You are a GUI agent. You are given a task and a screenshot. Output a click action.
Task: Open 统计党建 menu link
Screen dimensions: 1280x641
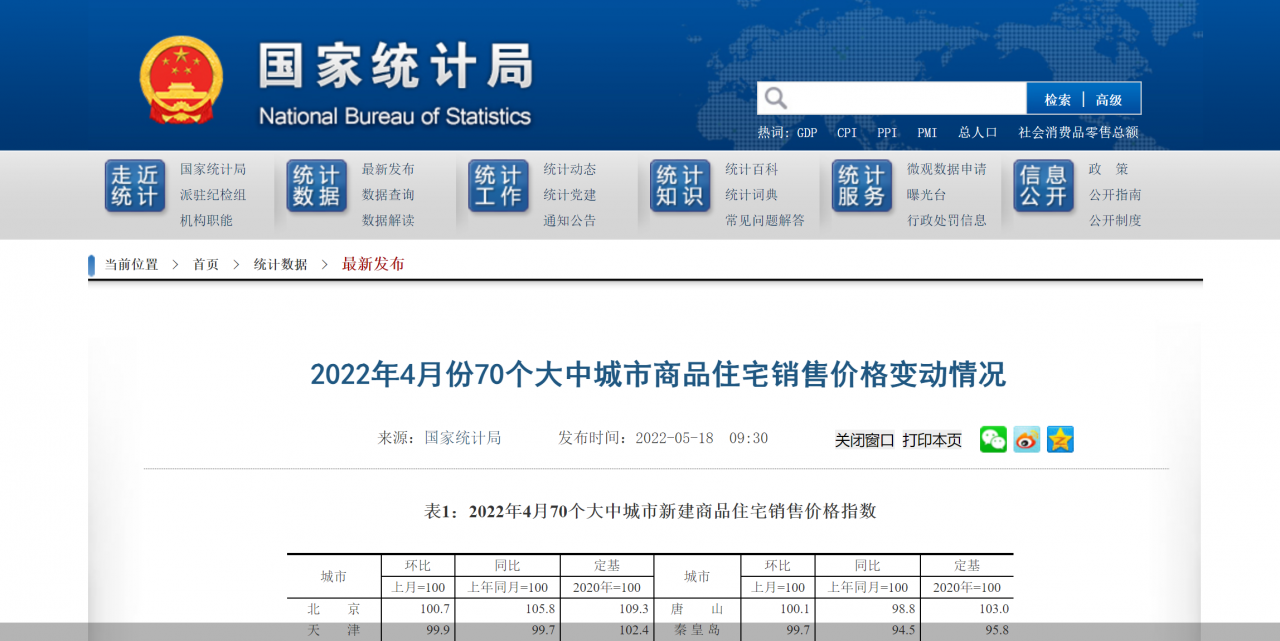[570, 195]
